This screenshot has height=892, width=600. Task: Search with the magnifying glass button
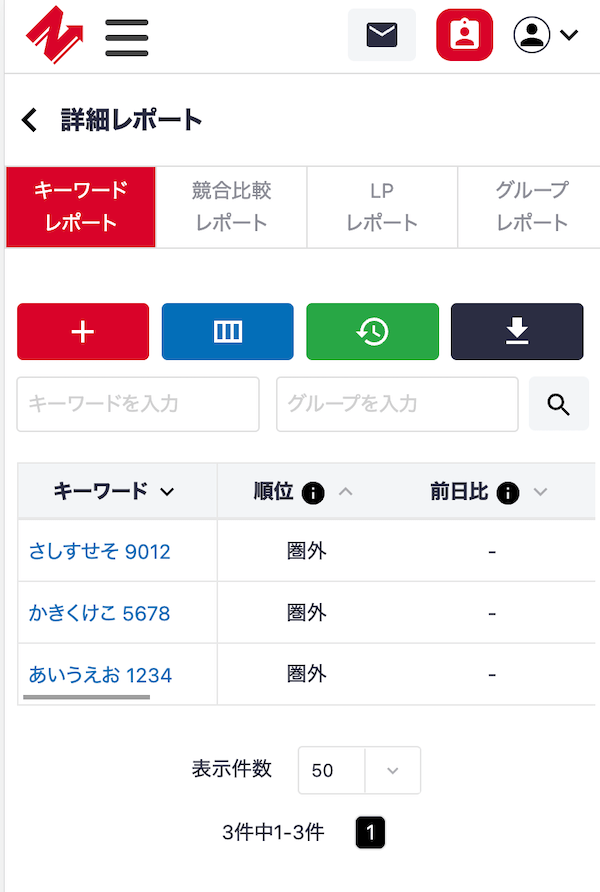(558, 404)
